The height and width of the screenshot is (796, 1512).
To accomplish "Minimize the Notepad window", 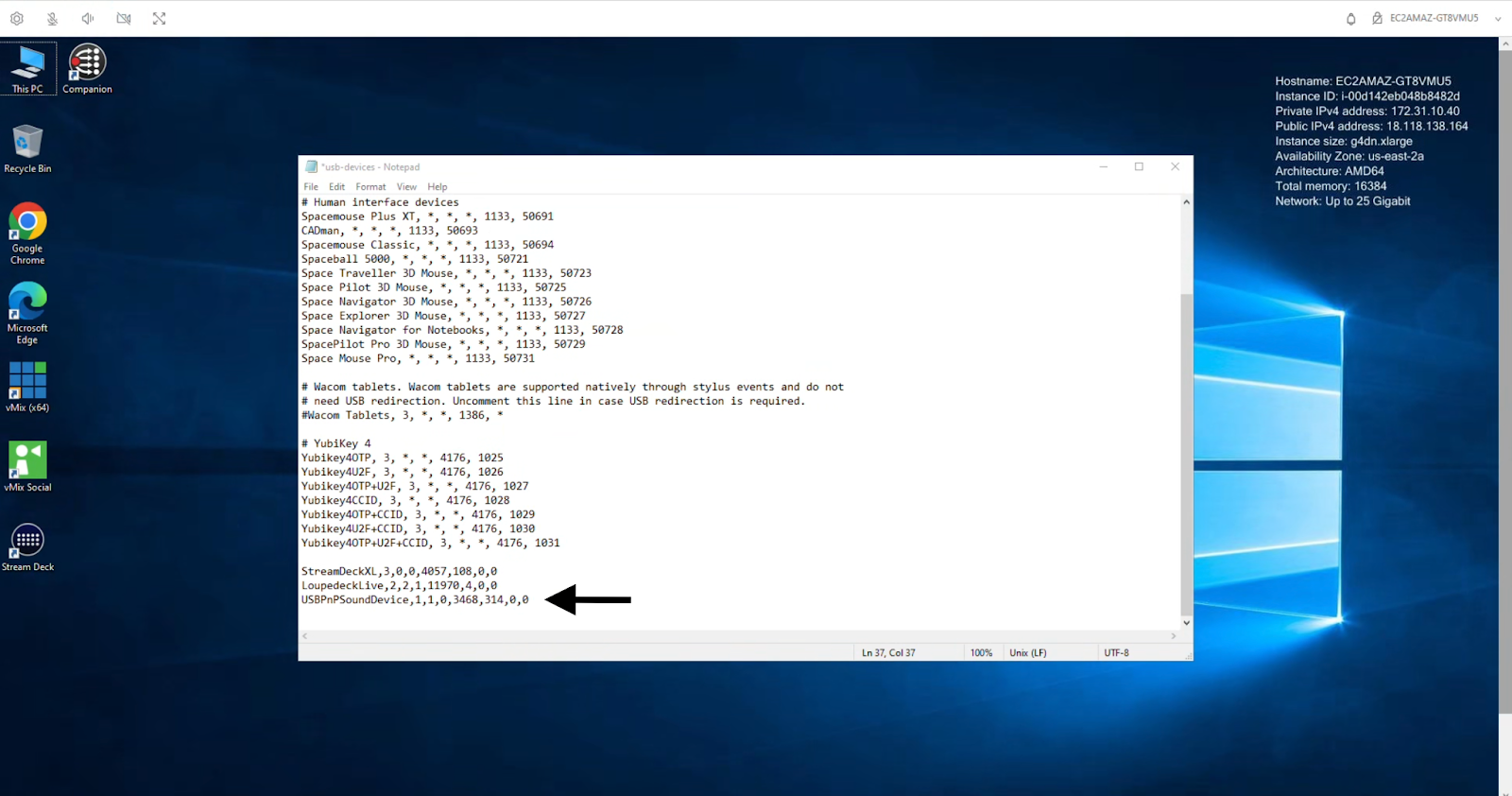I will [x=1103, y=167].
